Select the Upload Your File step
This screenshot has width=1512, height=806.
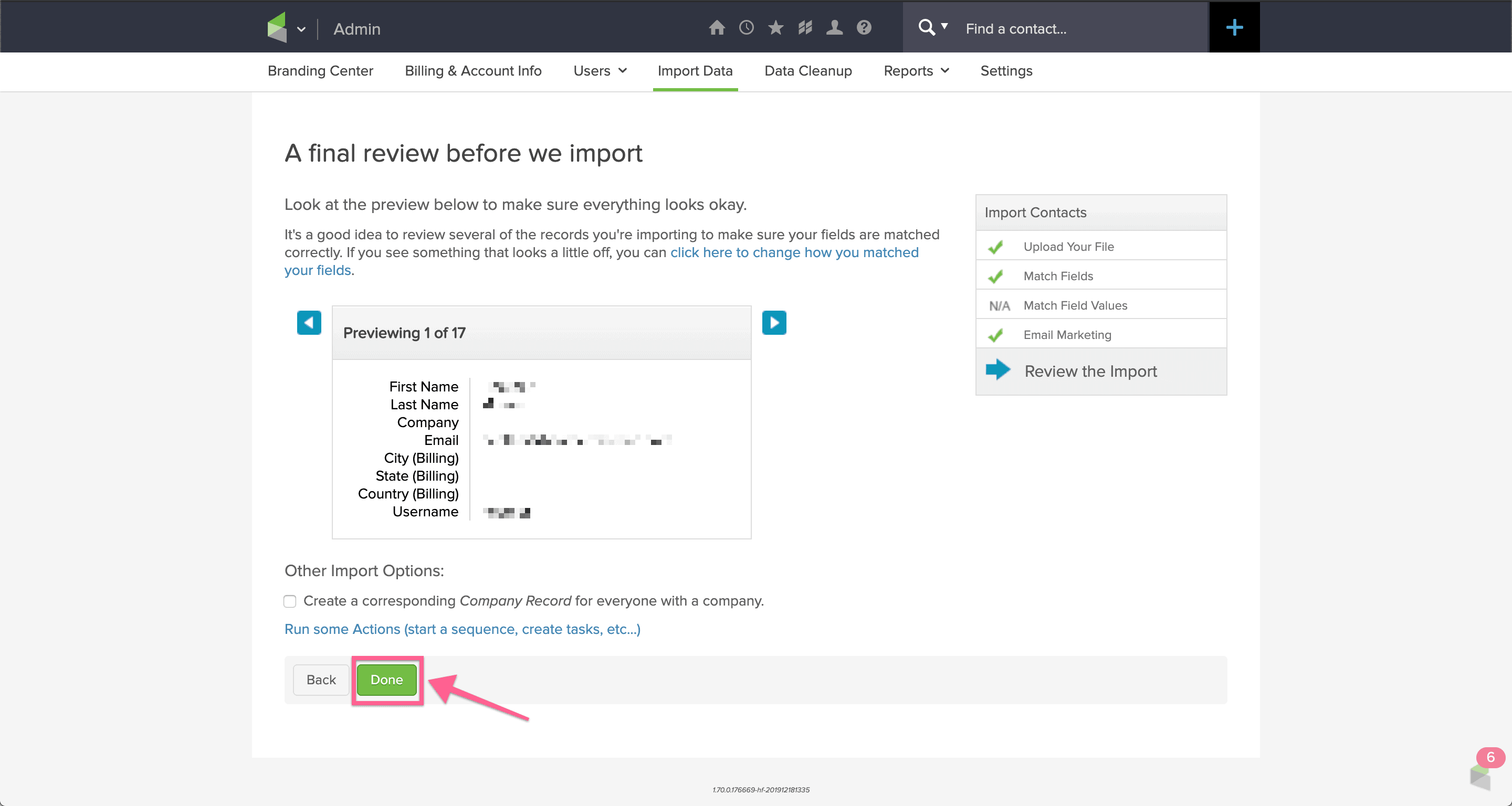(x=1101, y=247)
